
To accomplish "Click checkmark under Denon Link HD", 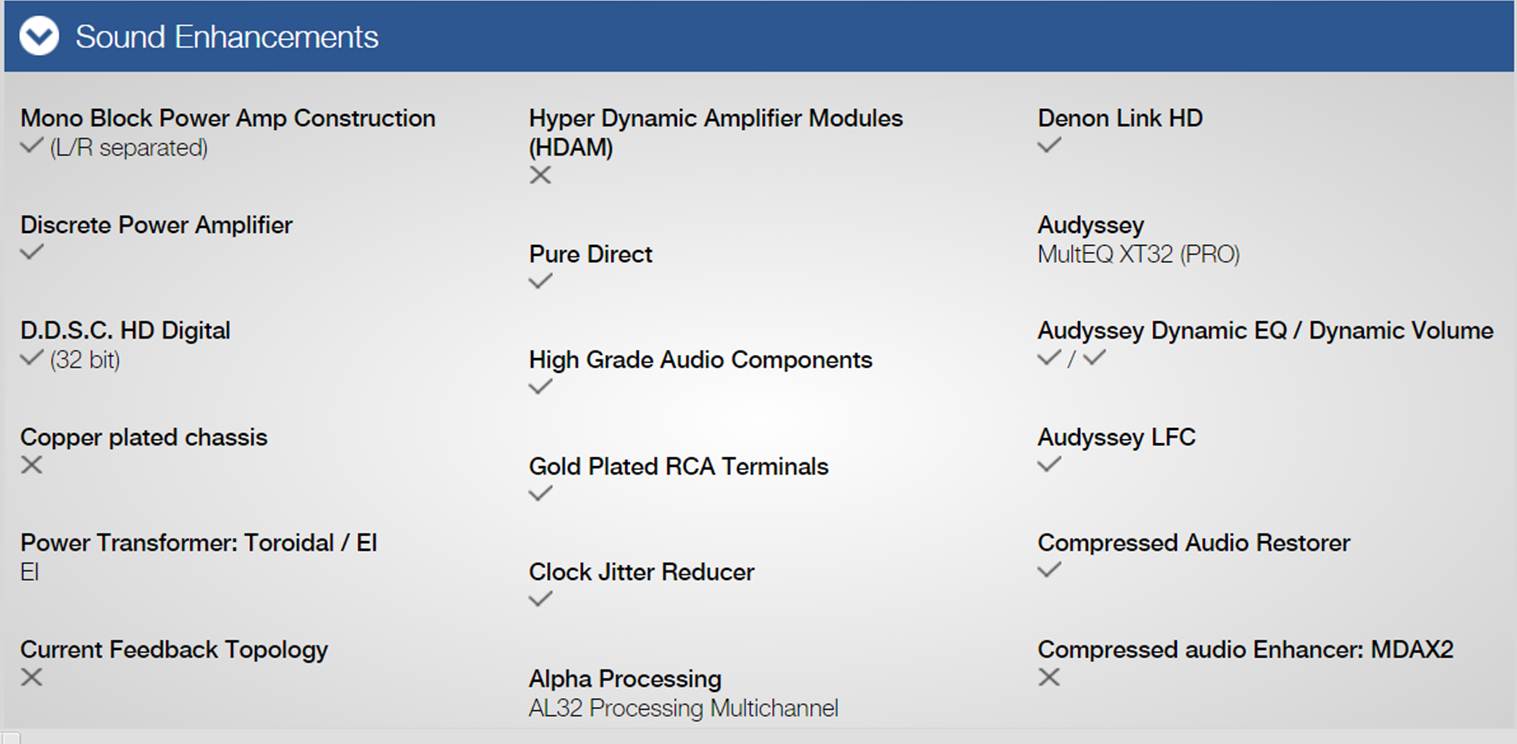I will click(x=1049, y=145).
